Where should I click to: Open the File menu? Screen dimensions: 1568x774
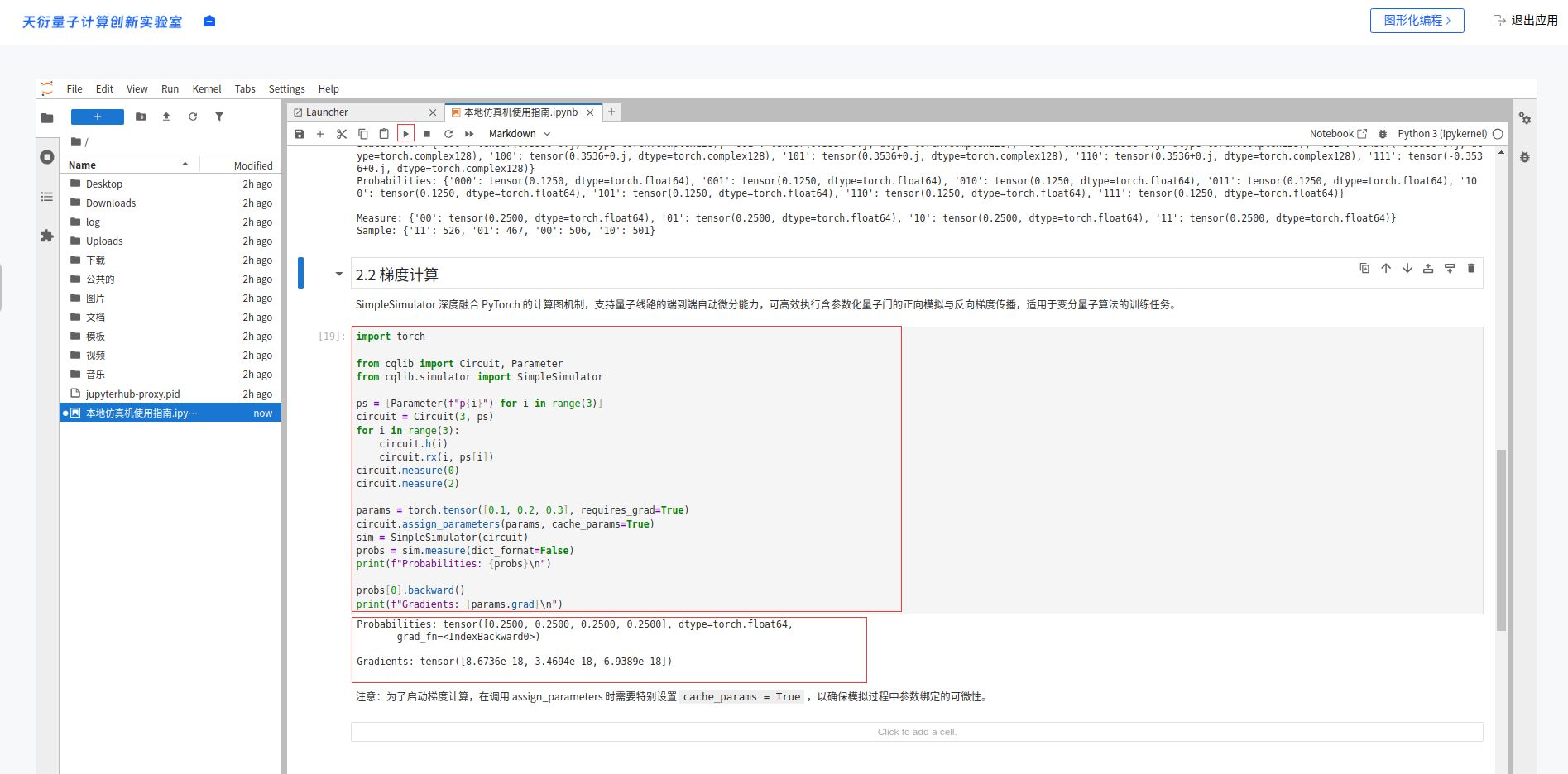74,89
